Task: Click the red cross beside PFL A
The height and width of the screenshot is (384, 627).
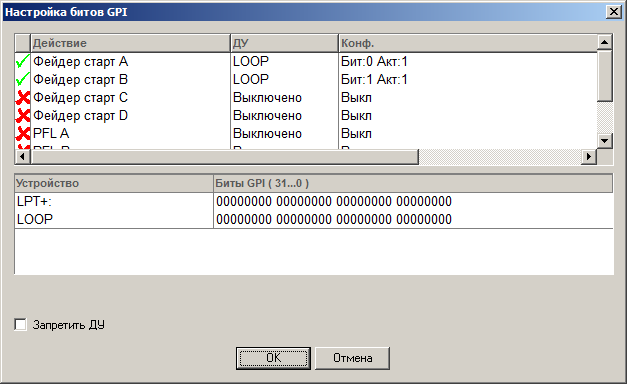Action: [23, 134]
